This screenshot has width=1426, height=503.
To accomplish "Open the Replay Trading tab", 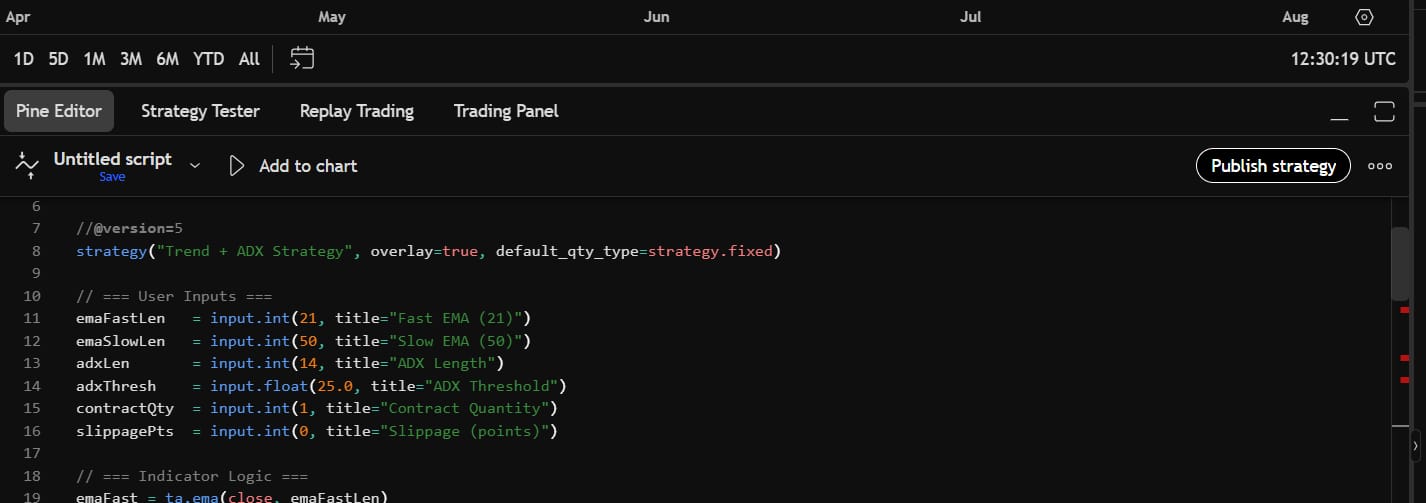I will coord(357,111).
